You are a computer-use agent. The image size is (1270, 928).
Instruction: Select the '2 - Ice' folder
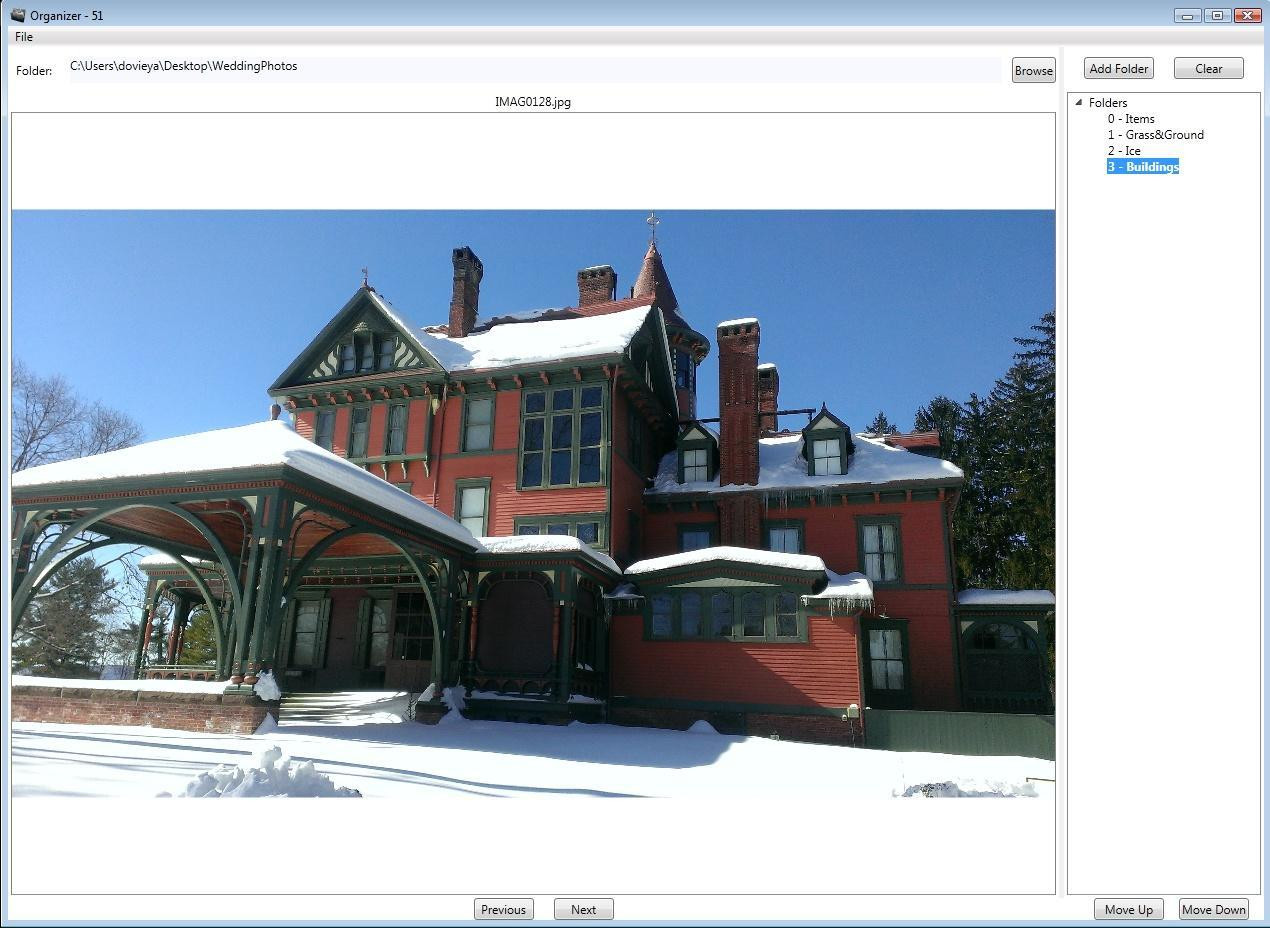coord(1124,151)
